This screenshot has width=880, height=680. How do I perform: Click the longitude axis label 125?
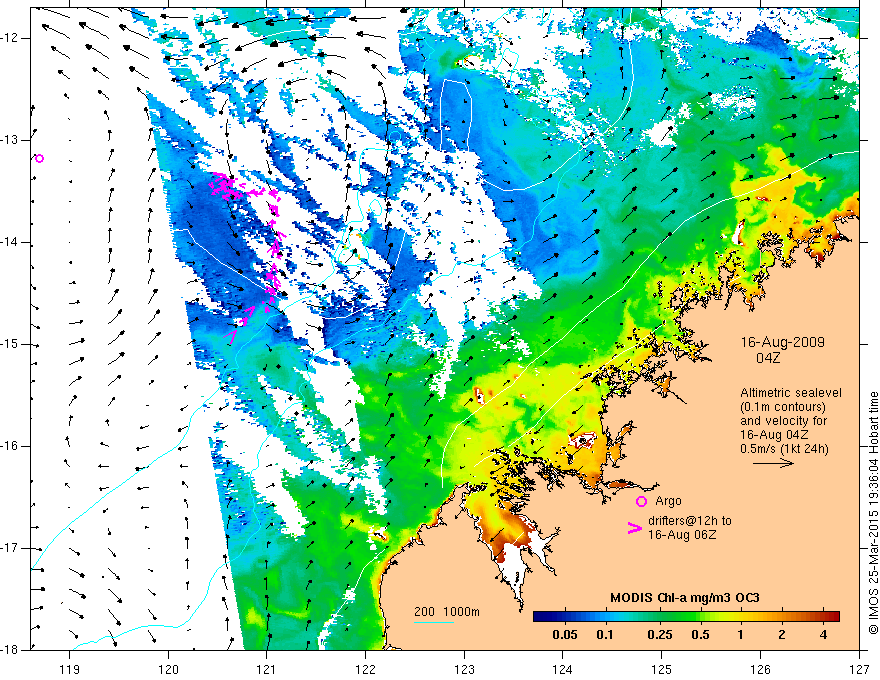[x=662, y=669]
